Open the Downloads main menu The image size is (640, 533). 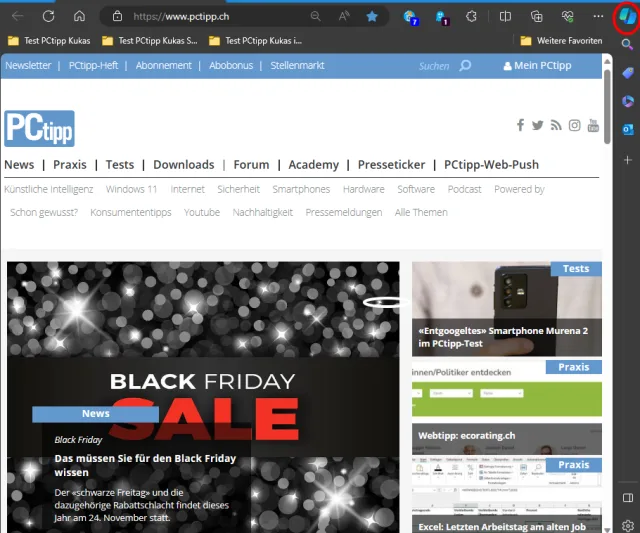(184, 164)
